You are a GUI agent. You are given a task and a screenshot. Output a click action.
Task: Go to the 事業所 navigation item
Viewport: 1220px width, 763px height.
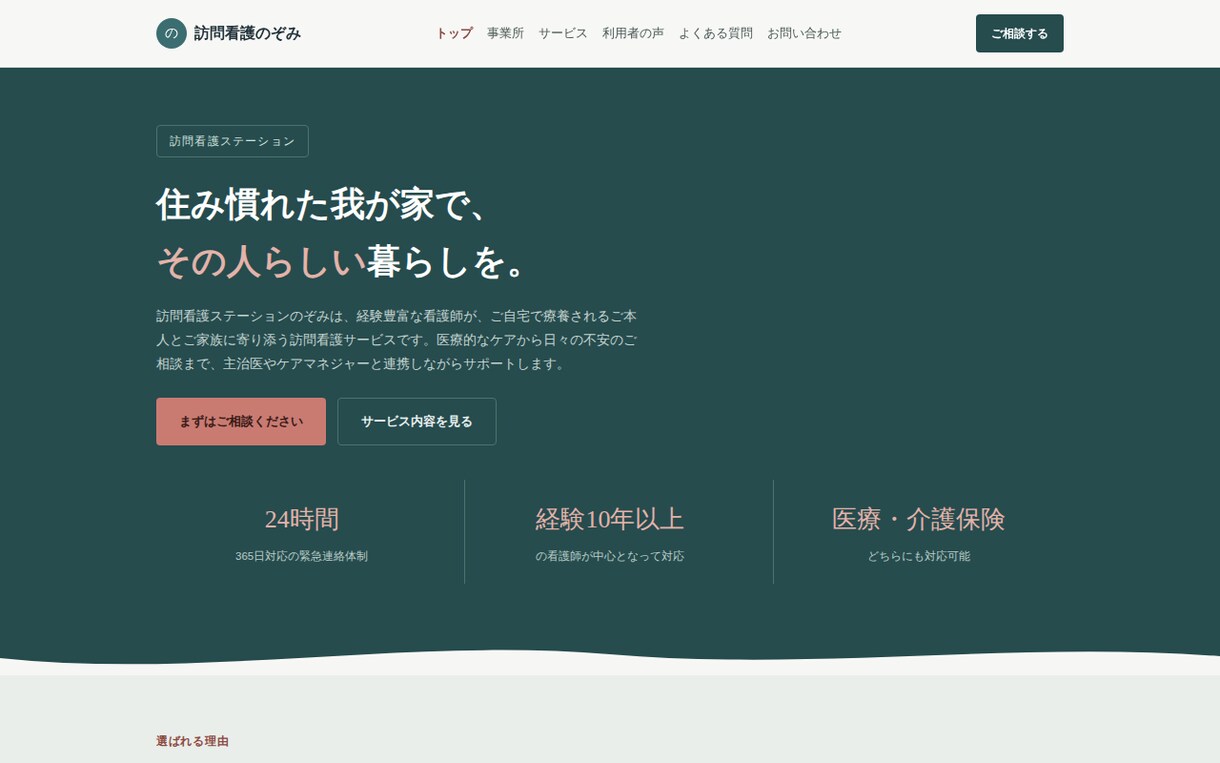pyautogui.click(x=505, y=33)
